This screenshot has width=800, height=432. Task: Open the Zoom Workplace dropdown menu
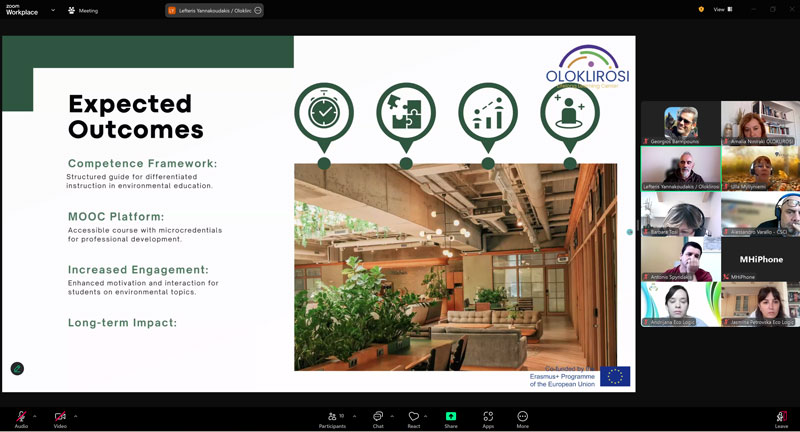click(x=53, y=10)
